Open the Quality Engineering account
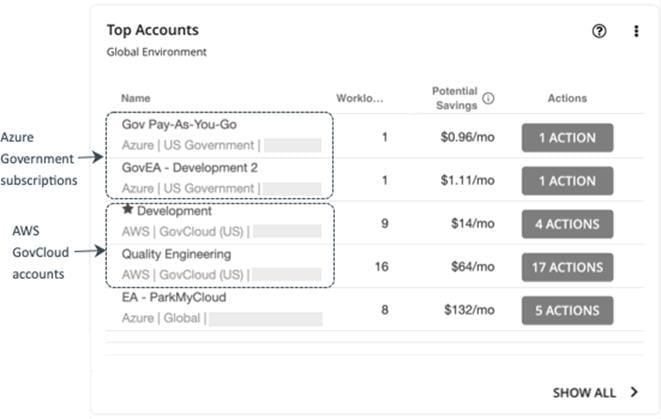The width and height of the screenshot is (661, 419). [176, 254]
